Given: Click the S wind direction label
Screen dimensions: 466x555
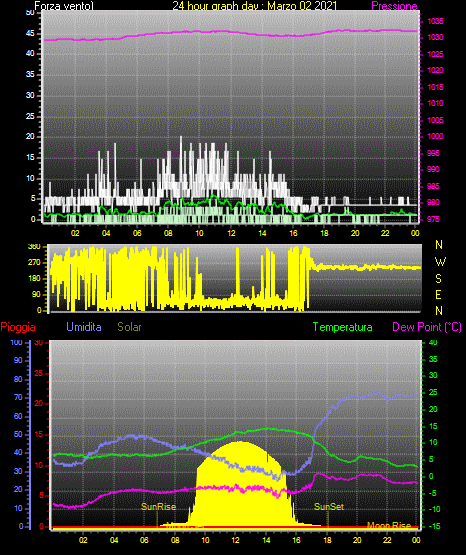Looking at the screenshot, I should [438, 279].
